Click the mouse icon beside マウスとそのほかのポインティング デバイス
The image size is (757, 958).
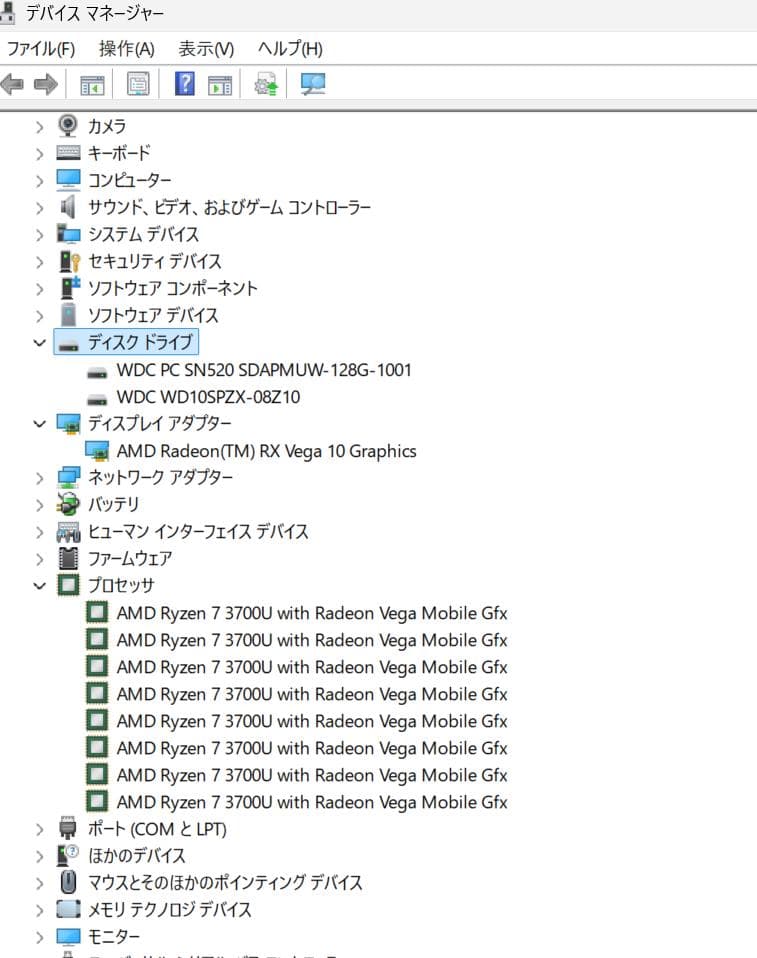(68, 882)
